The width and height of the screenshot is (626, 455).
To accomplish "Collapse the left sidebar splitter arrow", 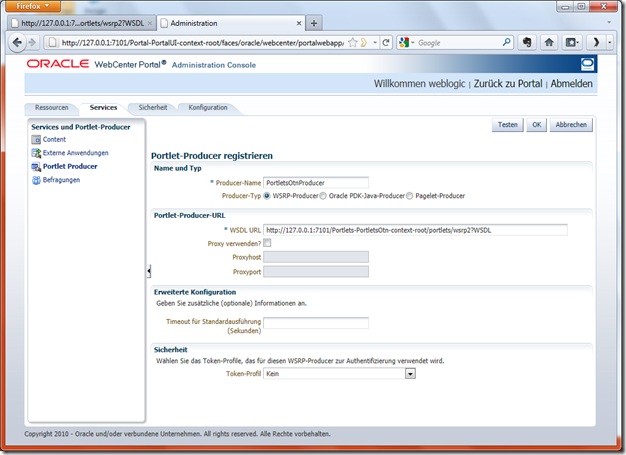I will tap(149, 271).
